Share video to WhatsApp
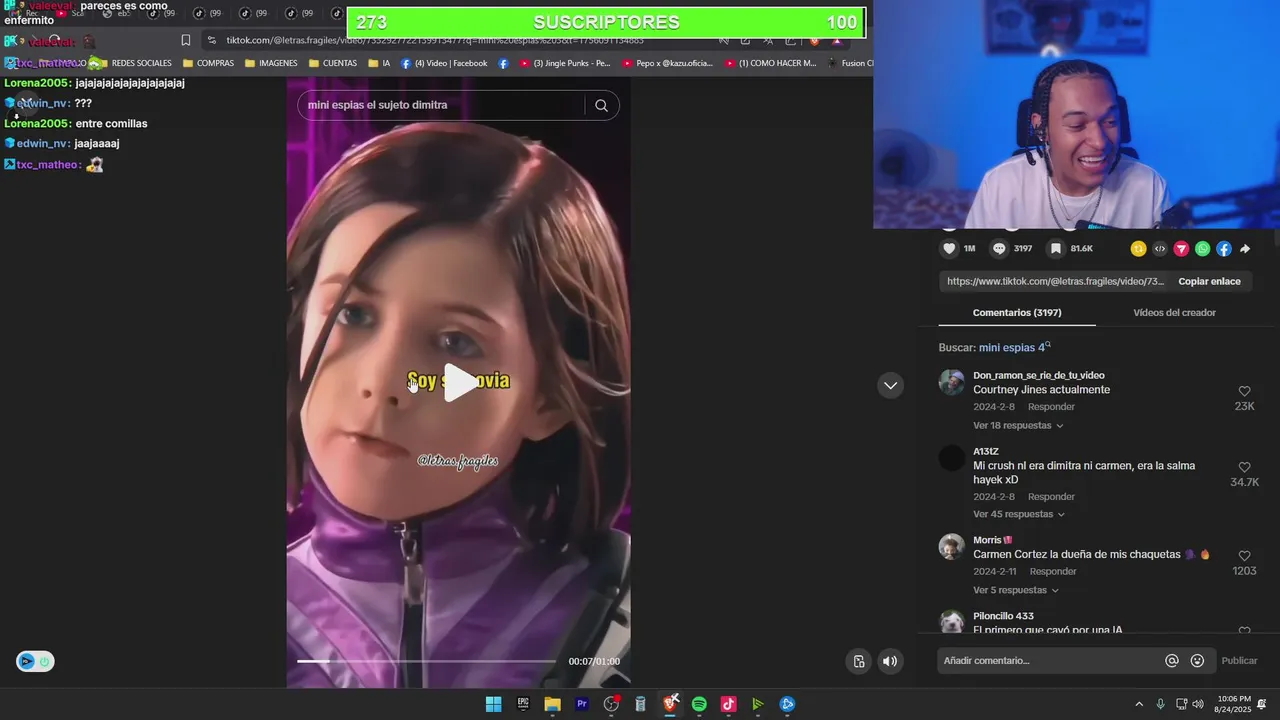 pos(1202,249)
